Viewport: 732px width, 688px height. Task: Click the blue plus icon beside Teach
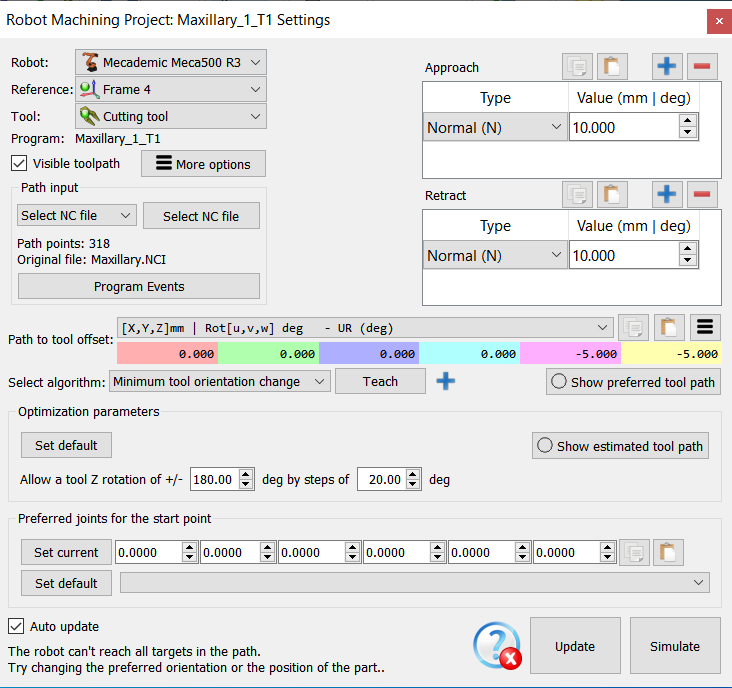coord(446,381)
